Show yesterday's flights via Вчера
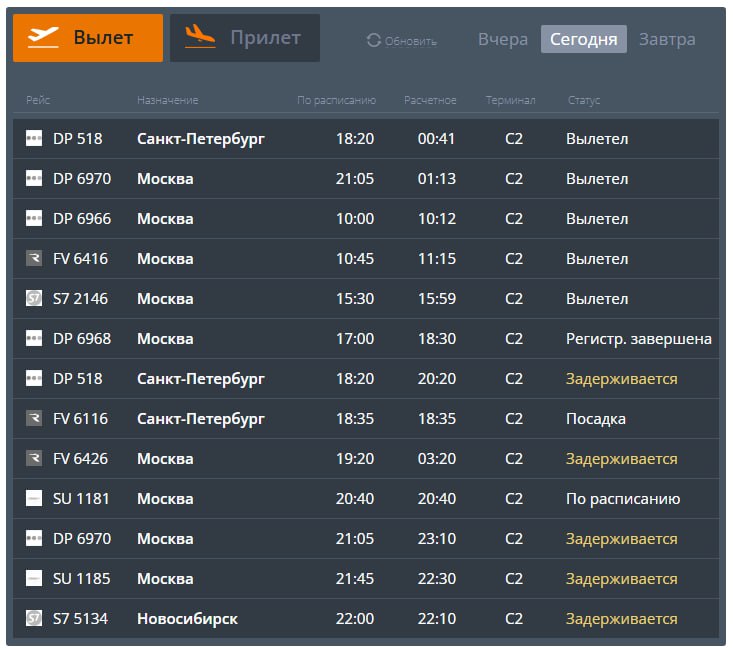 (x=502, y=40)
